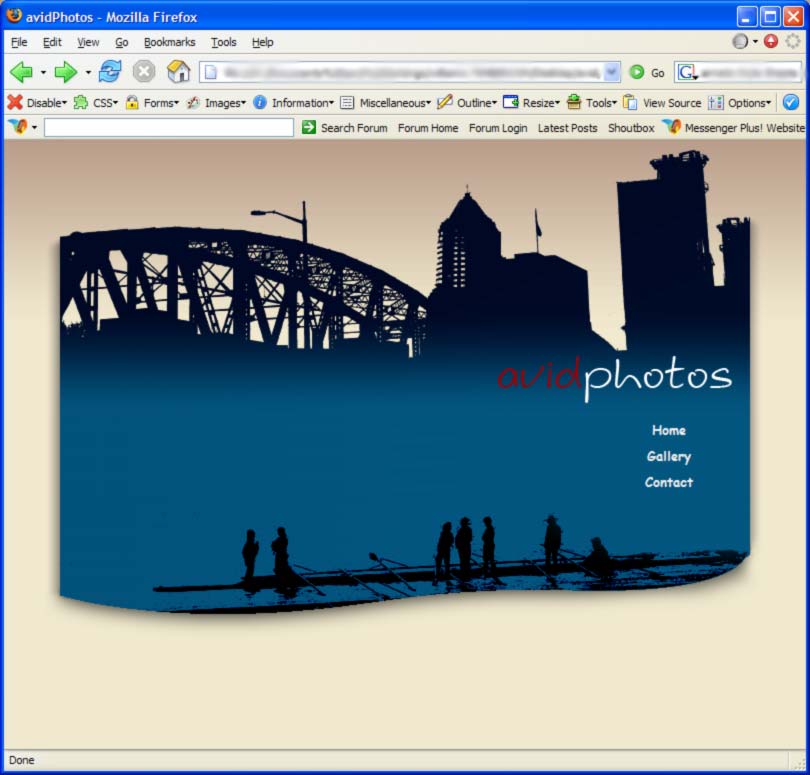Click the Contact link on the page
The image size is (810, 775).
point(669,483)
